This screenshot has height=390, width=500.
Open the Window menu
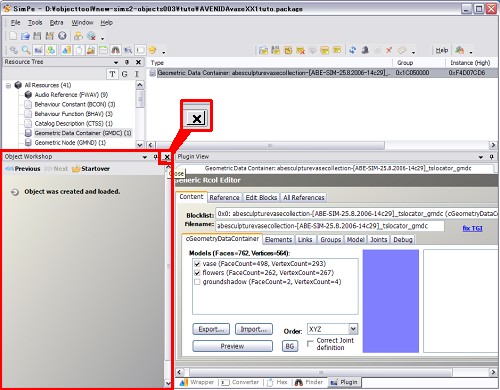pyautogui.click(x=82, y=23)
